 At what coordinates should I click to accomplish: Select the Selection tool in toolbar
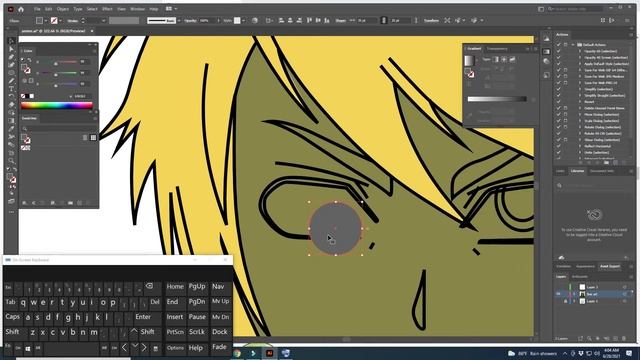click(x=11, y=41)
